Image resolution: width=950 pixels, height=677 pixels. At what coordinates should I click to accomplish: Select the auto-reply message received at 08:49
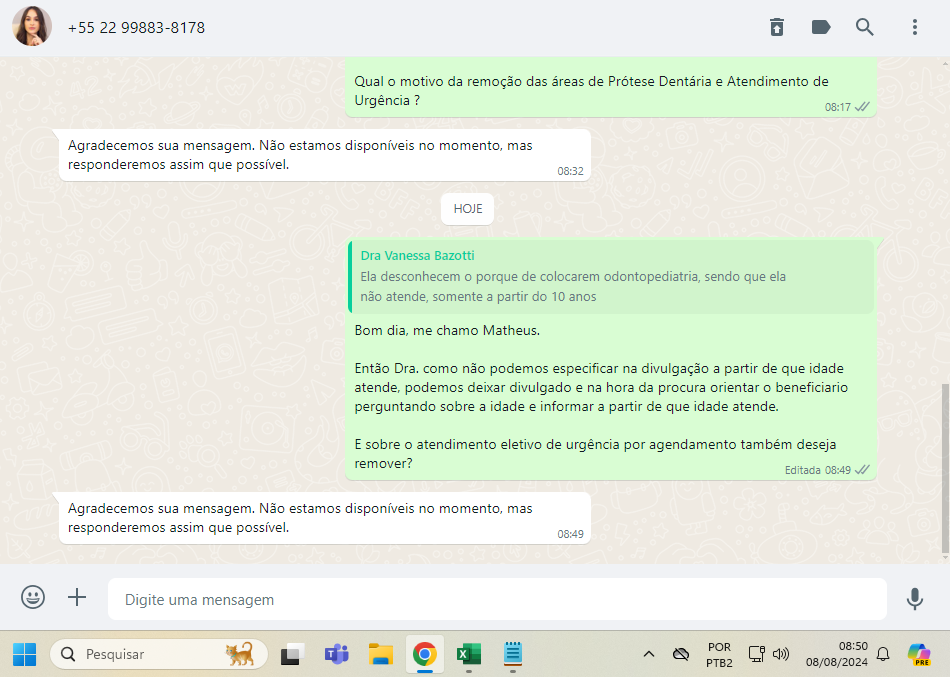325,518
